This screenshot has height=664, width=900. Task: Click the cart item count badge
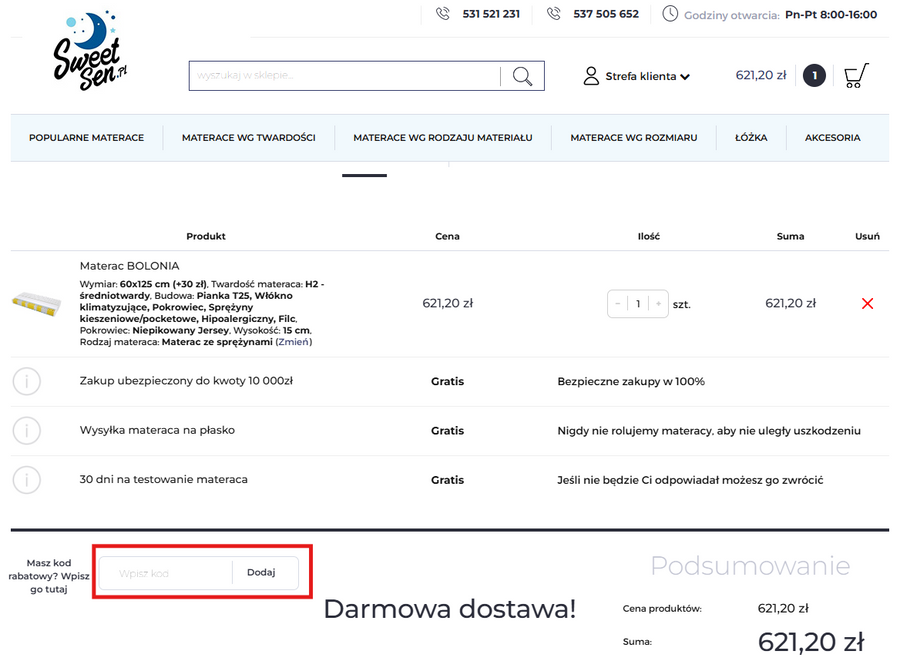pos(814,75)
